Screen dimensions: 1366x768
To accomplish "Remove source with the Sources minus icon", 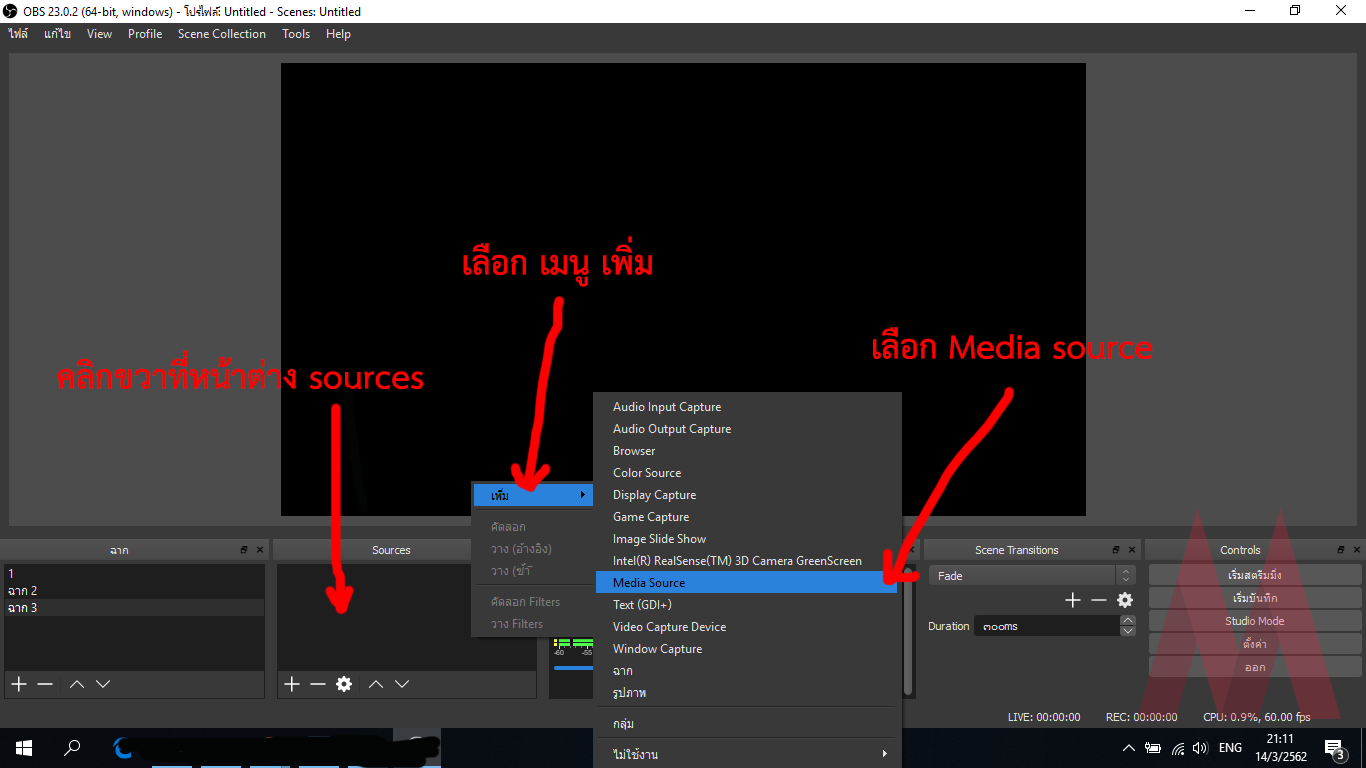I will pyautogui.click(x=318, y=684).
